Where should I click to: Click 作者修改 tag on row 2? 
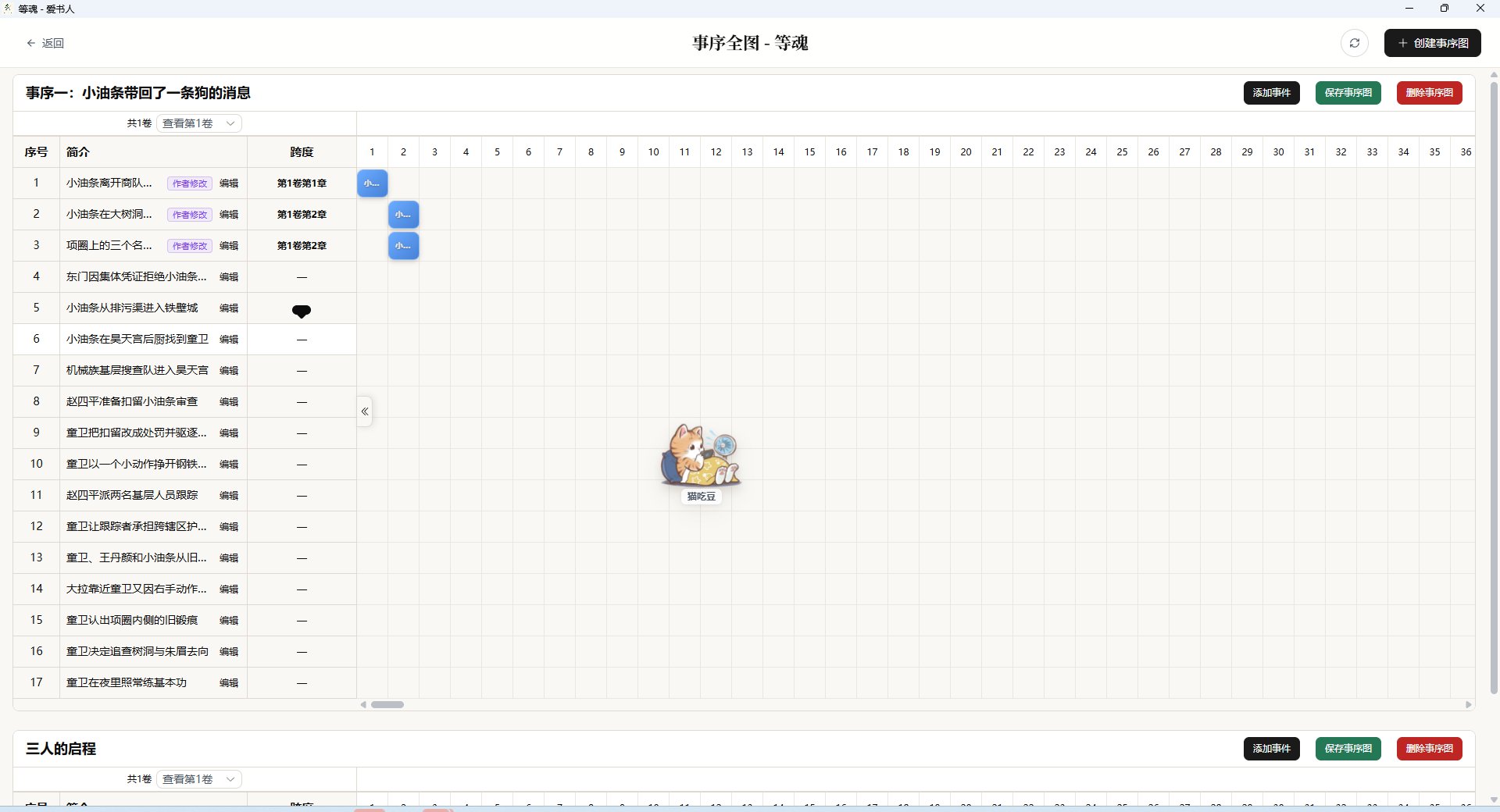click(x=190, y=215)
